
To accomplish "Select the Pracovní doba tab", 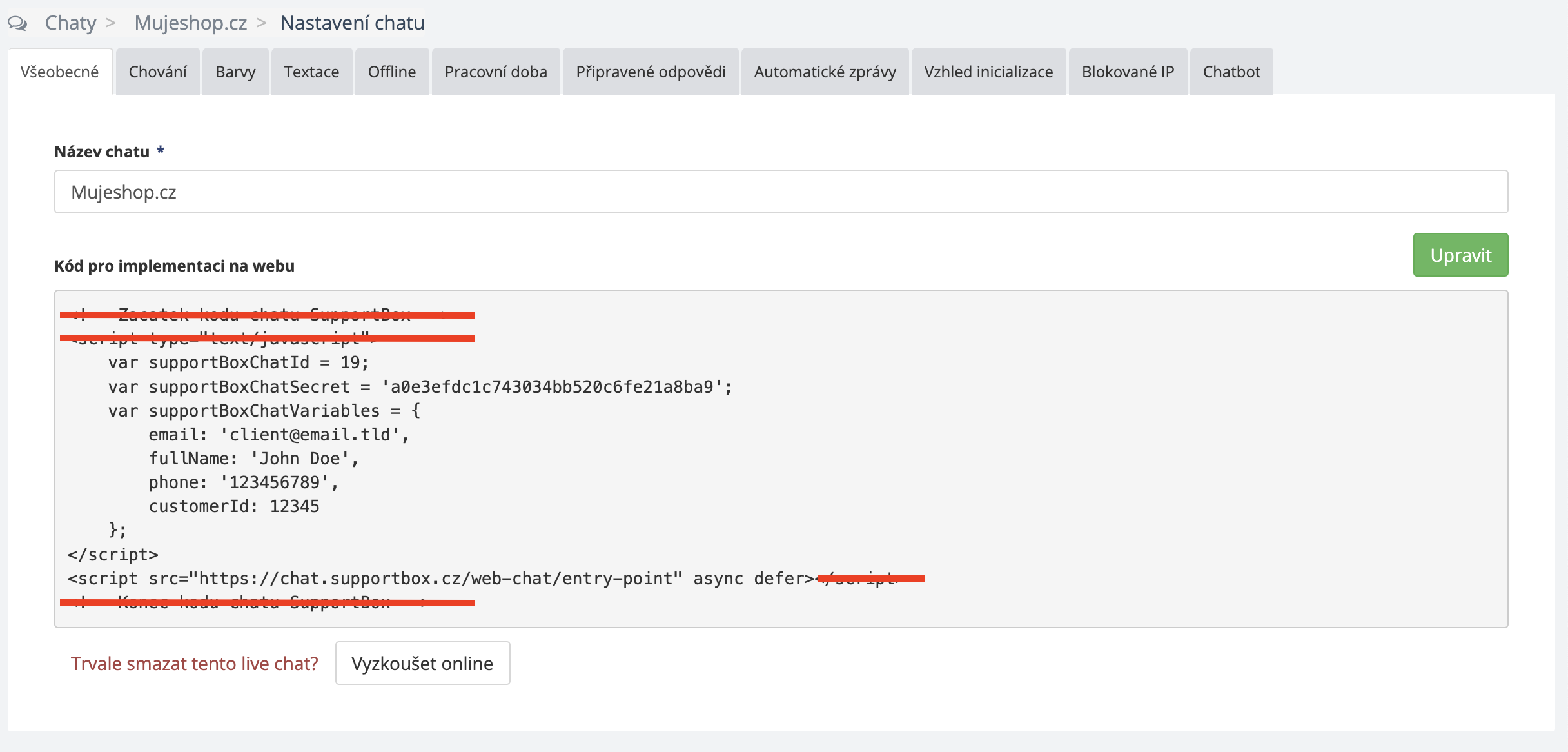I will pos(496,72).
